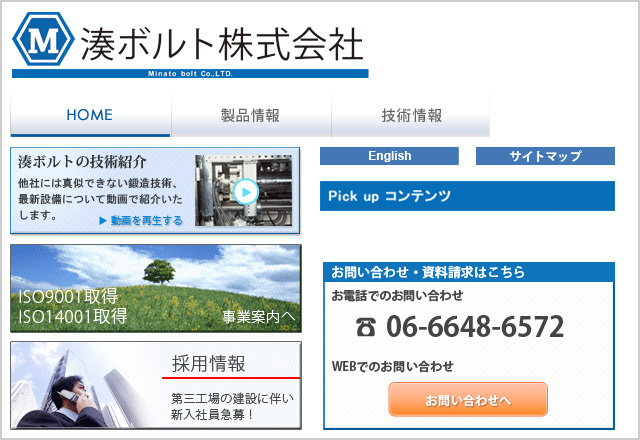
Task: Click the お電話でのお問い合わせ label
Action: (397, 295)
